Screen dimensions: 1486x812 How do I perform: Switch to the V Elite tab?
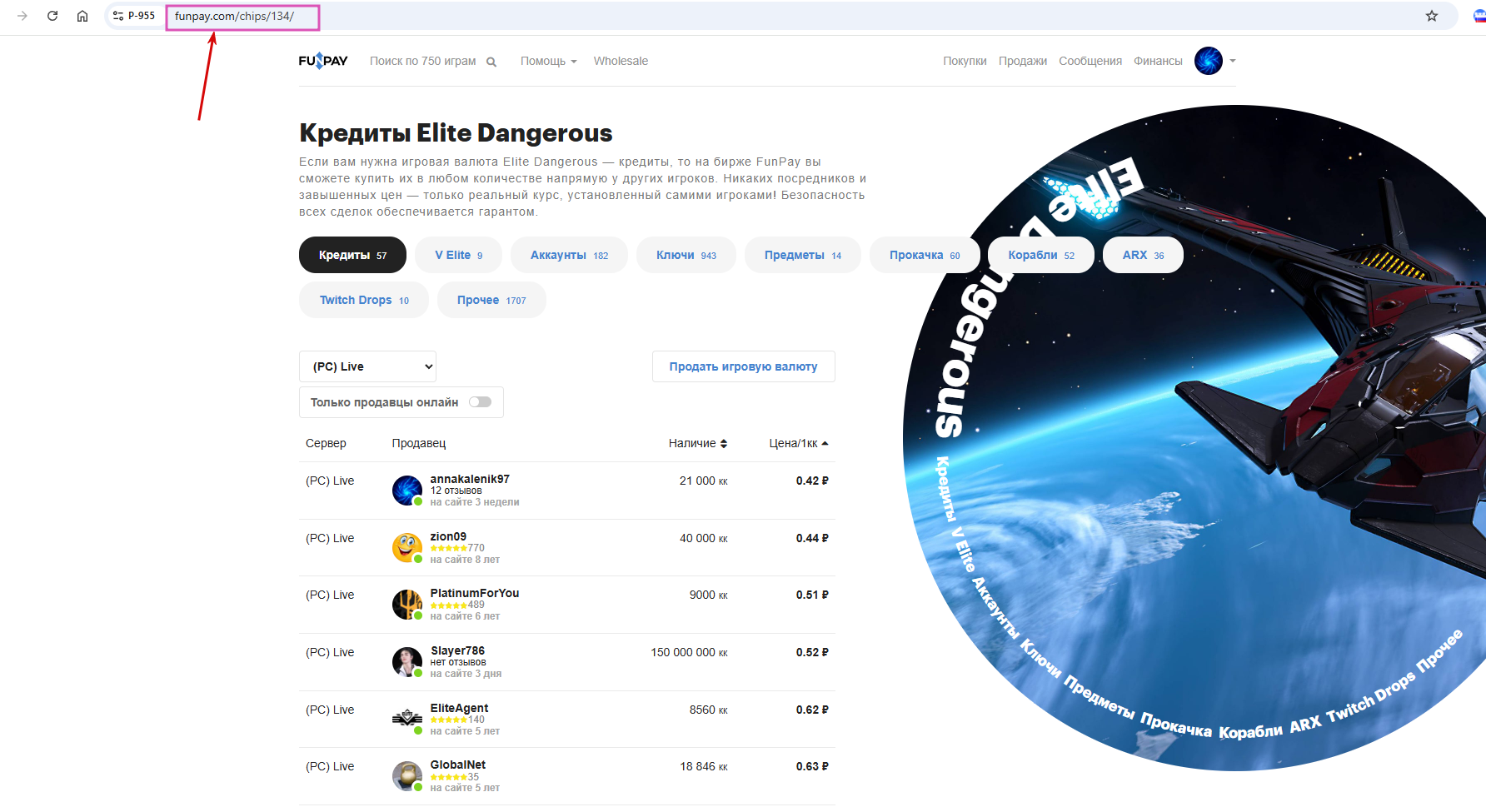(459, 255)
